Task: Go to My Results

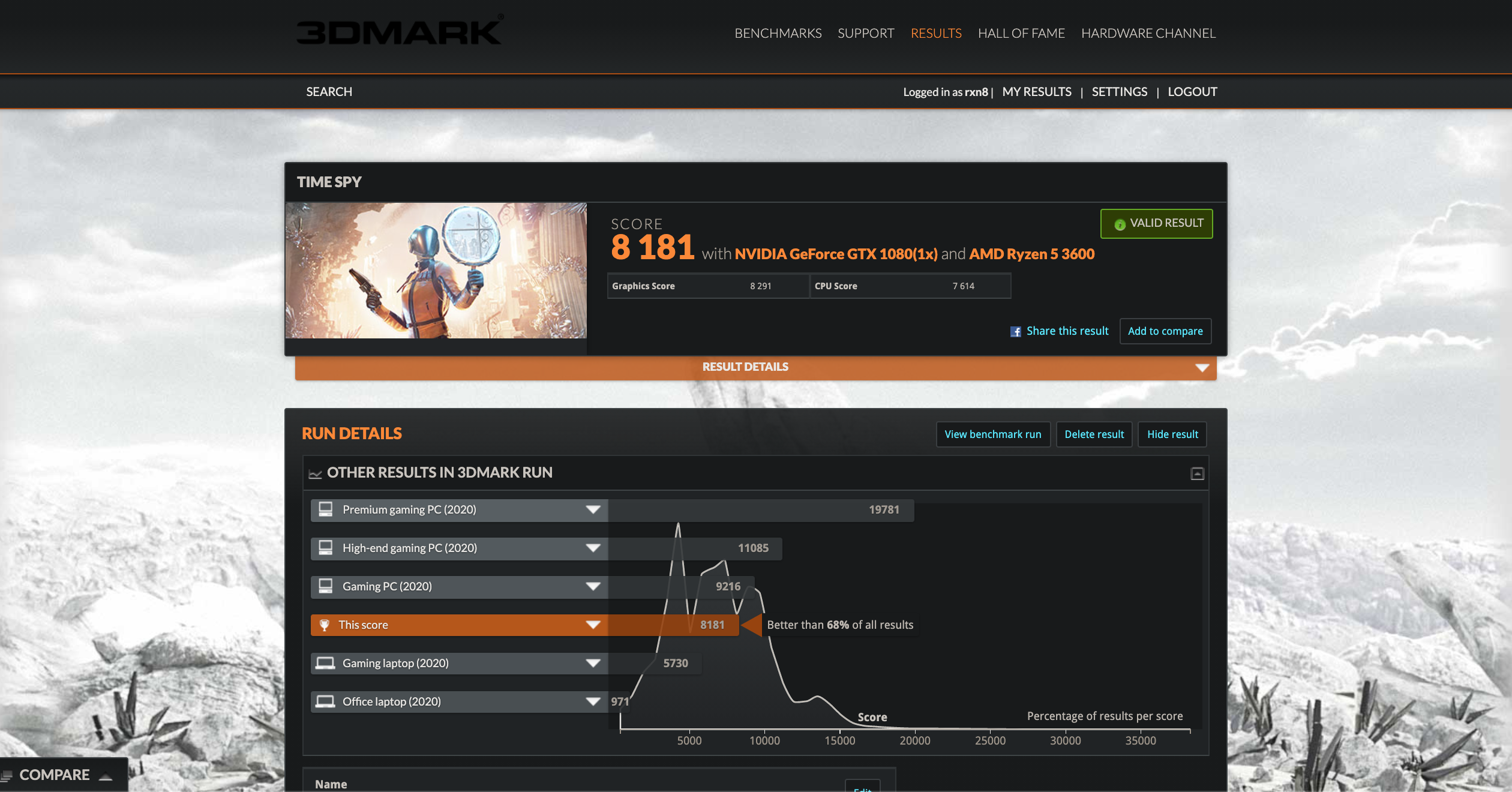Action: [1037, 92]
